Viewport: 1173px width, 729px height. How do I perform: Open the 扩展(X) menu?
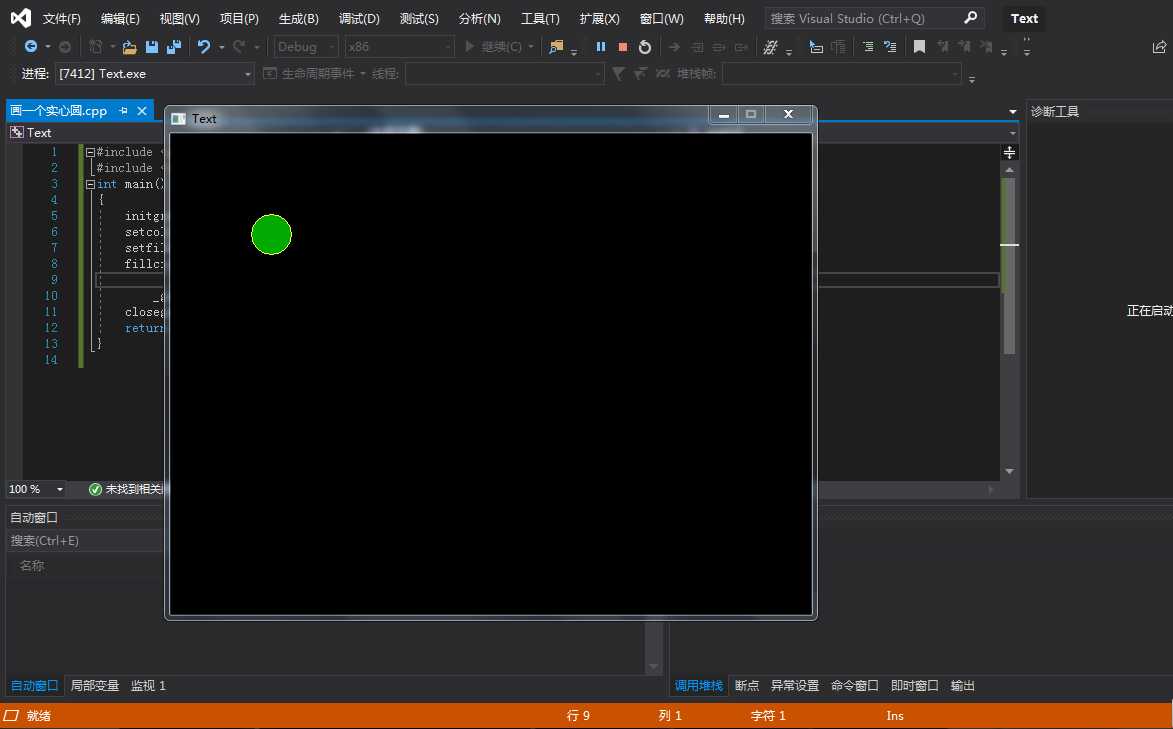599,19
